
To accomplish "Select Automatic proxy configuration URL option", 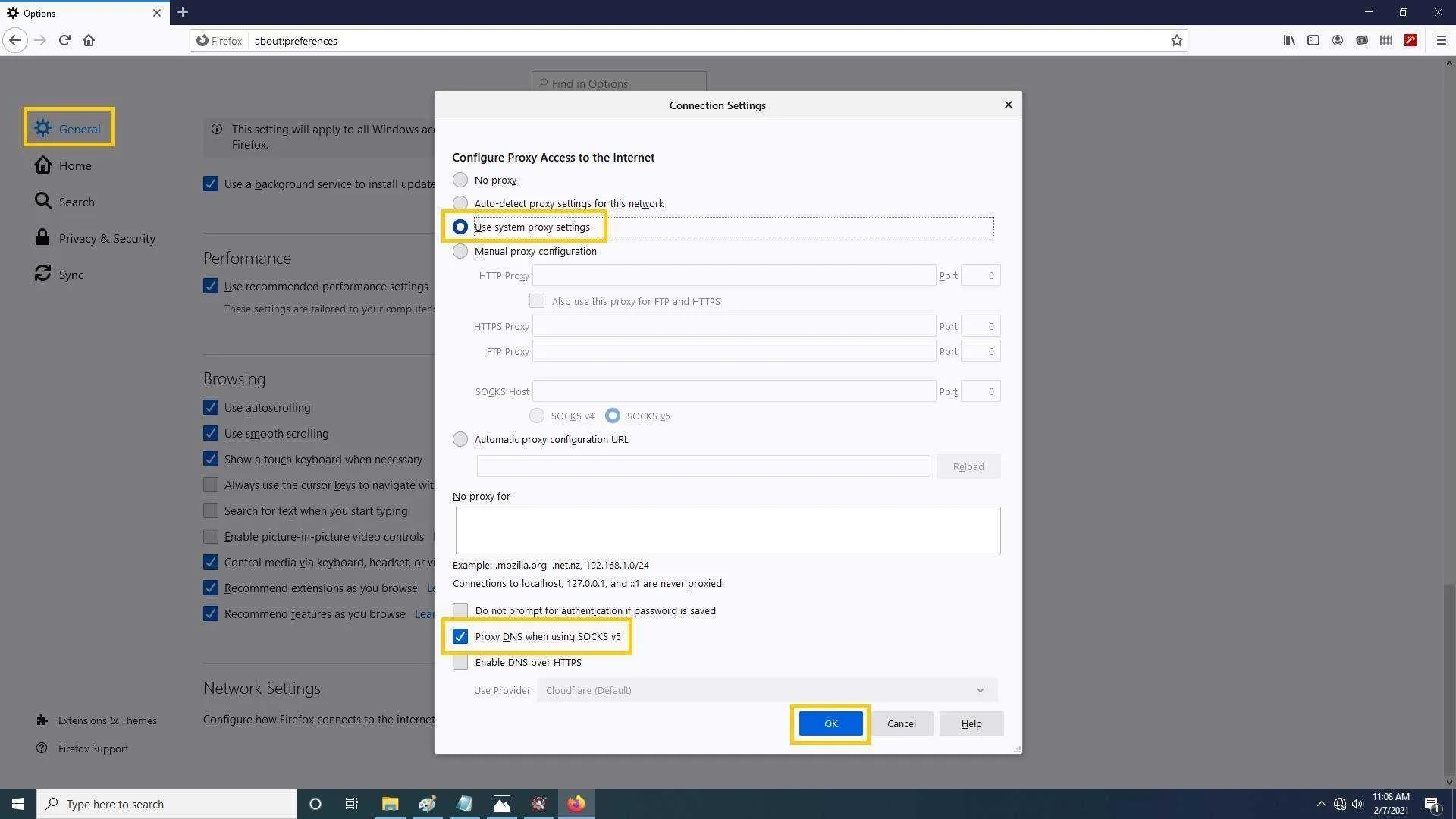I will coord(460,439).
